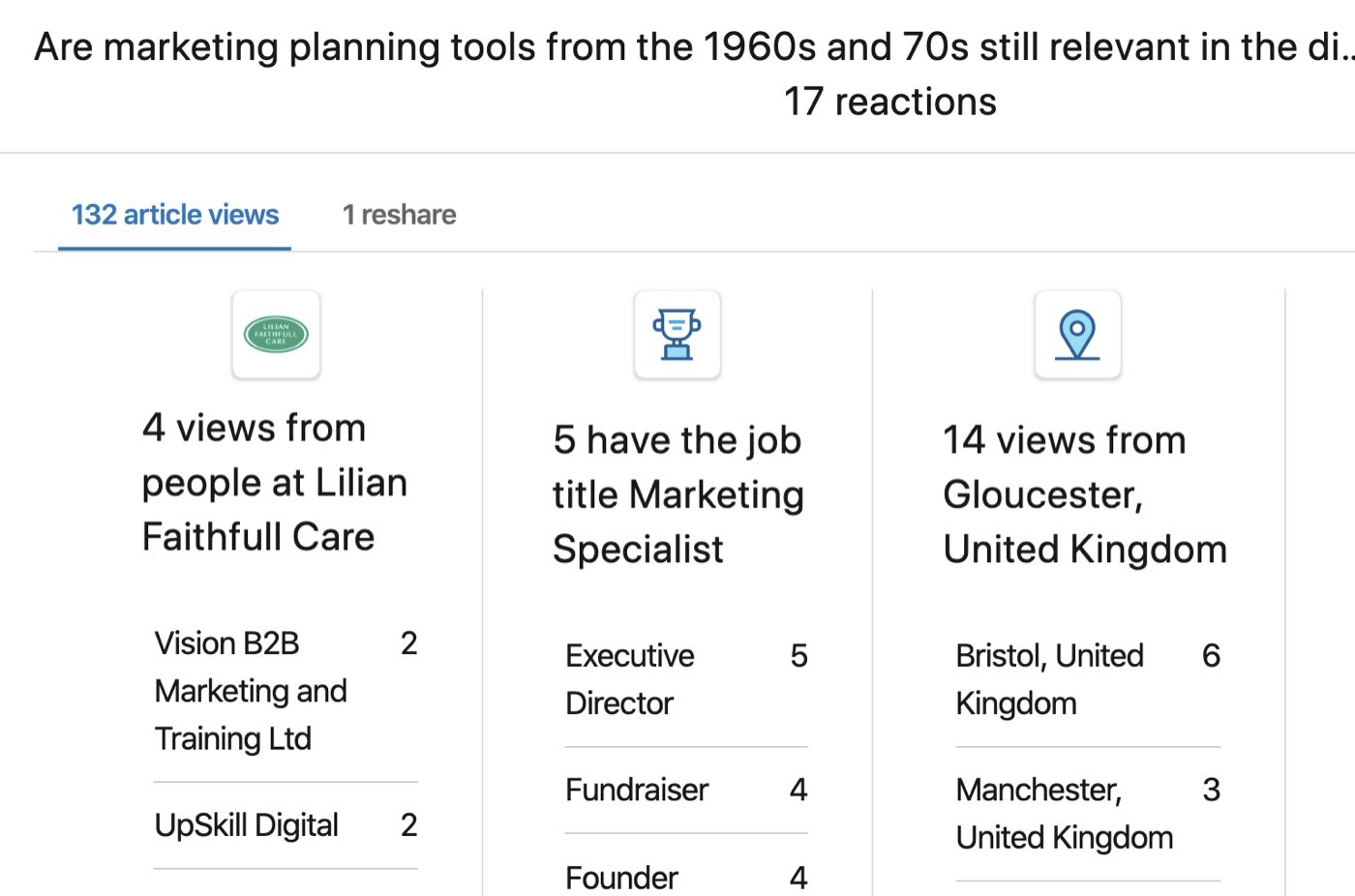Screen dimensions: 1355x896
Task: Select the UpSkill Digital company row
Action: 286,825
